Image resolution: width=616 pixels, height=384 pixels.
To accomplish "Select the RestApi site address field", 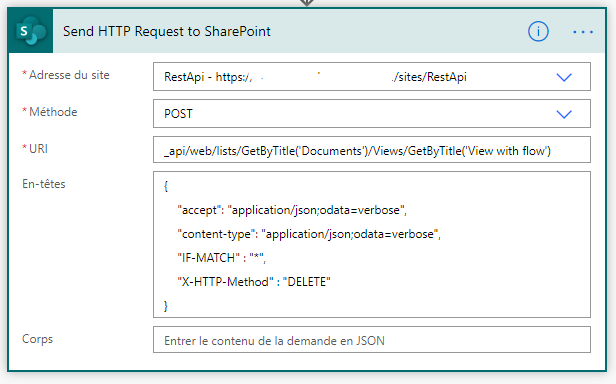I will 372,77.
